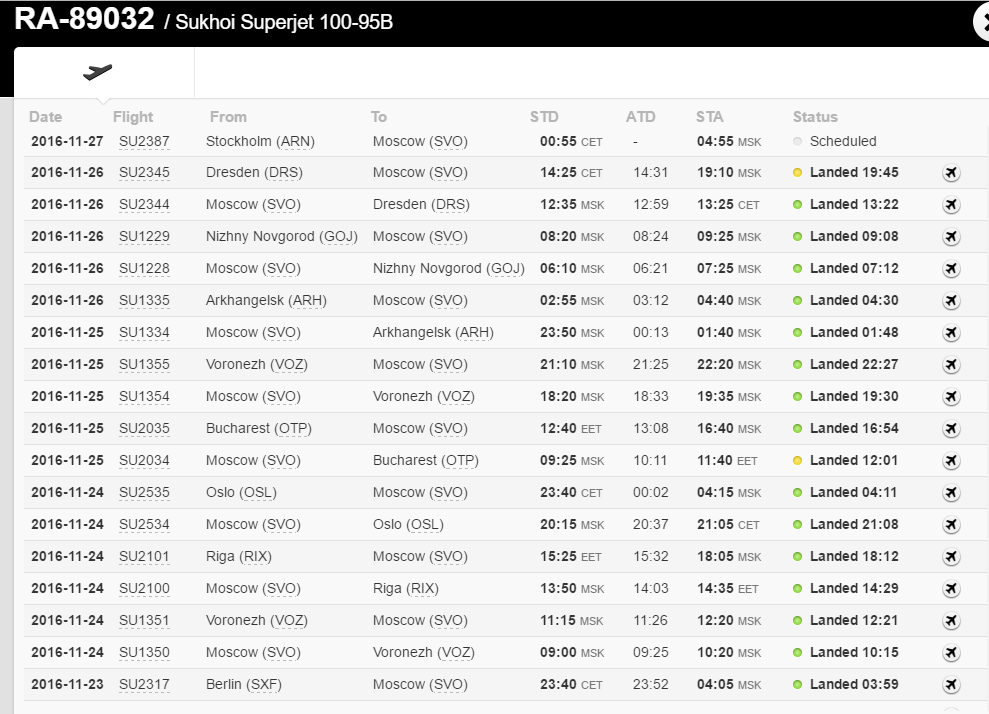Click Voronezh (VOZ) destination in SU1350 row
This screenshot has height=714, width=989.
pyautogui.click(x=423, y=653)
